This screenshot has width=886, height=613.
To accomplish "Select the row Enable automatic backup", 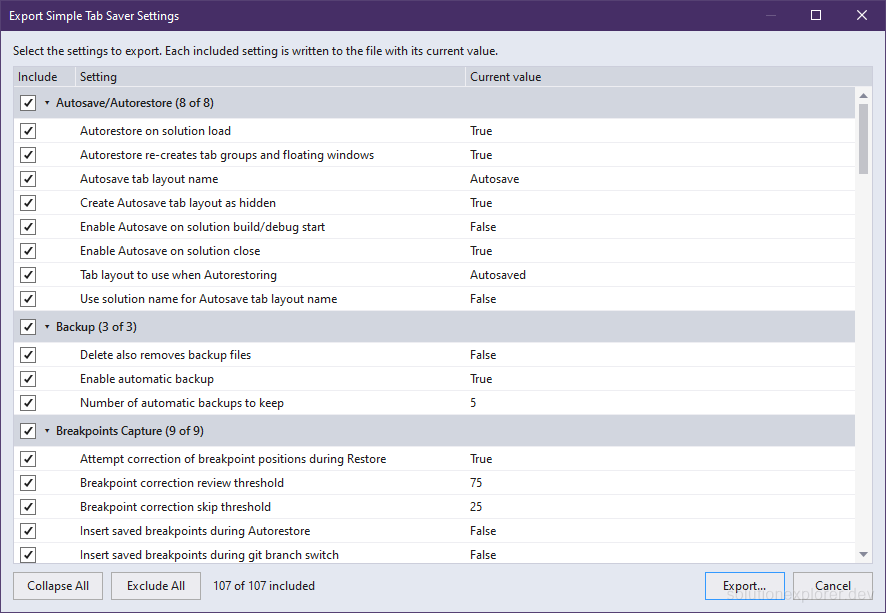I will (434, 379).
